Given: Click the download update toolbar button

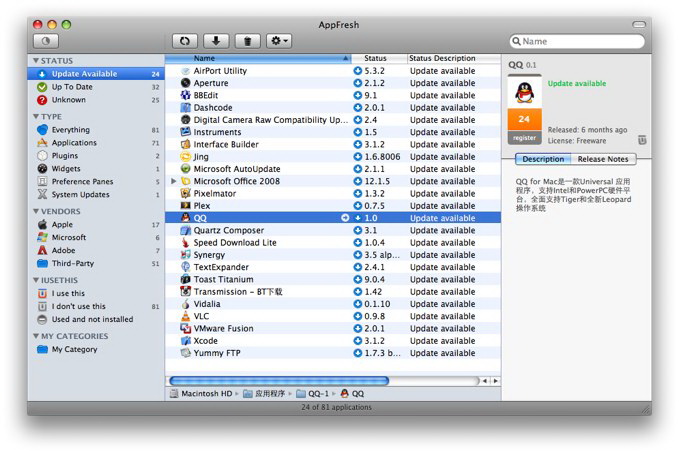Looking at the screenshot, I should (216, 41).
